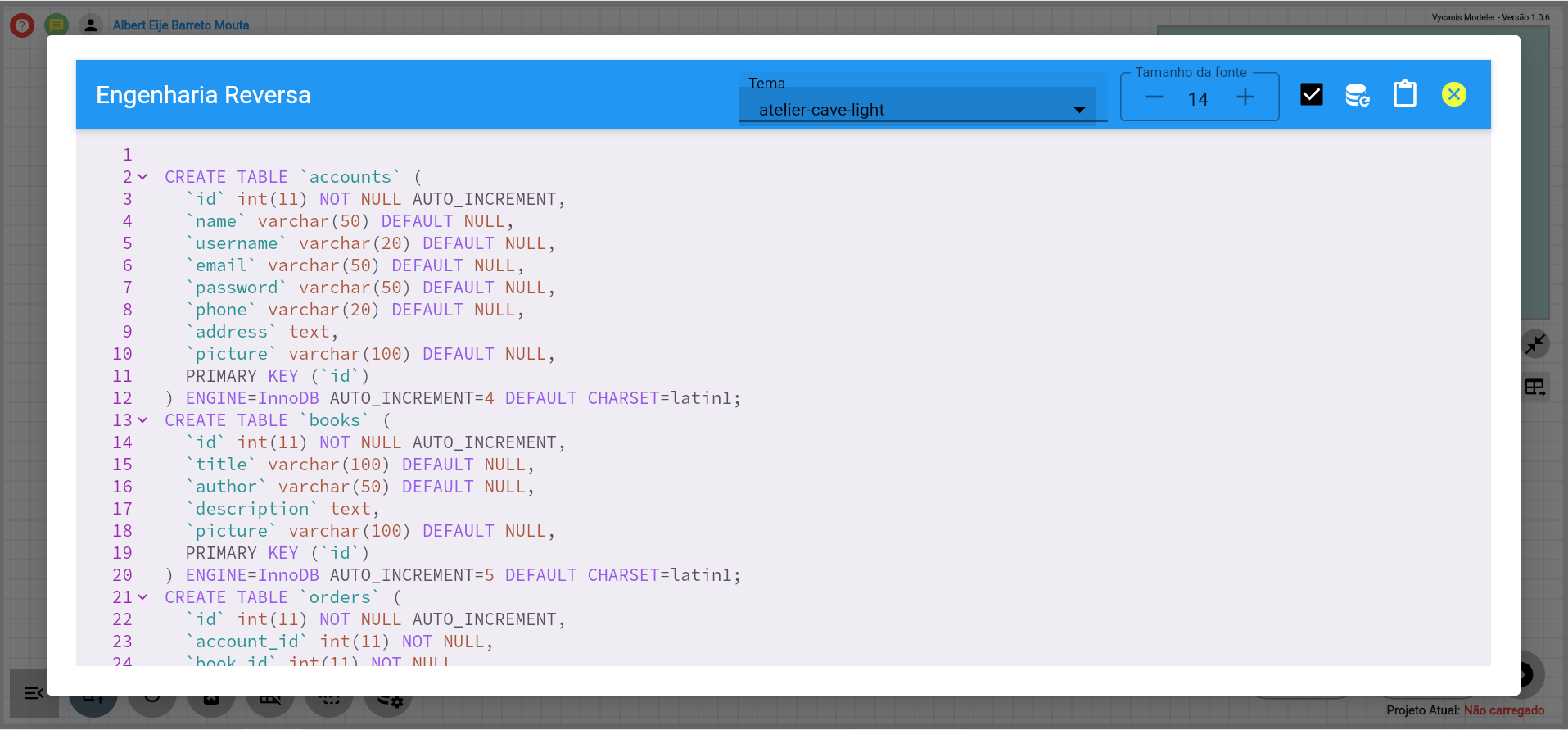This screenshot has width=1568, height=730.
Task: Click `accounts` table name in code
Action: (350, 177)
